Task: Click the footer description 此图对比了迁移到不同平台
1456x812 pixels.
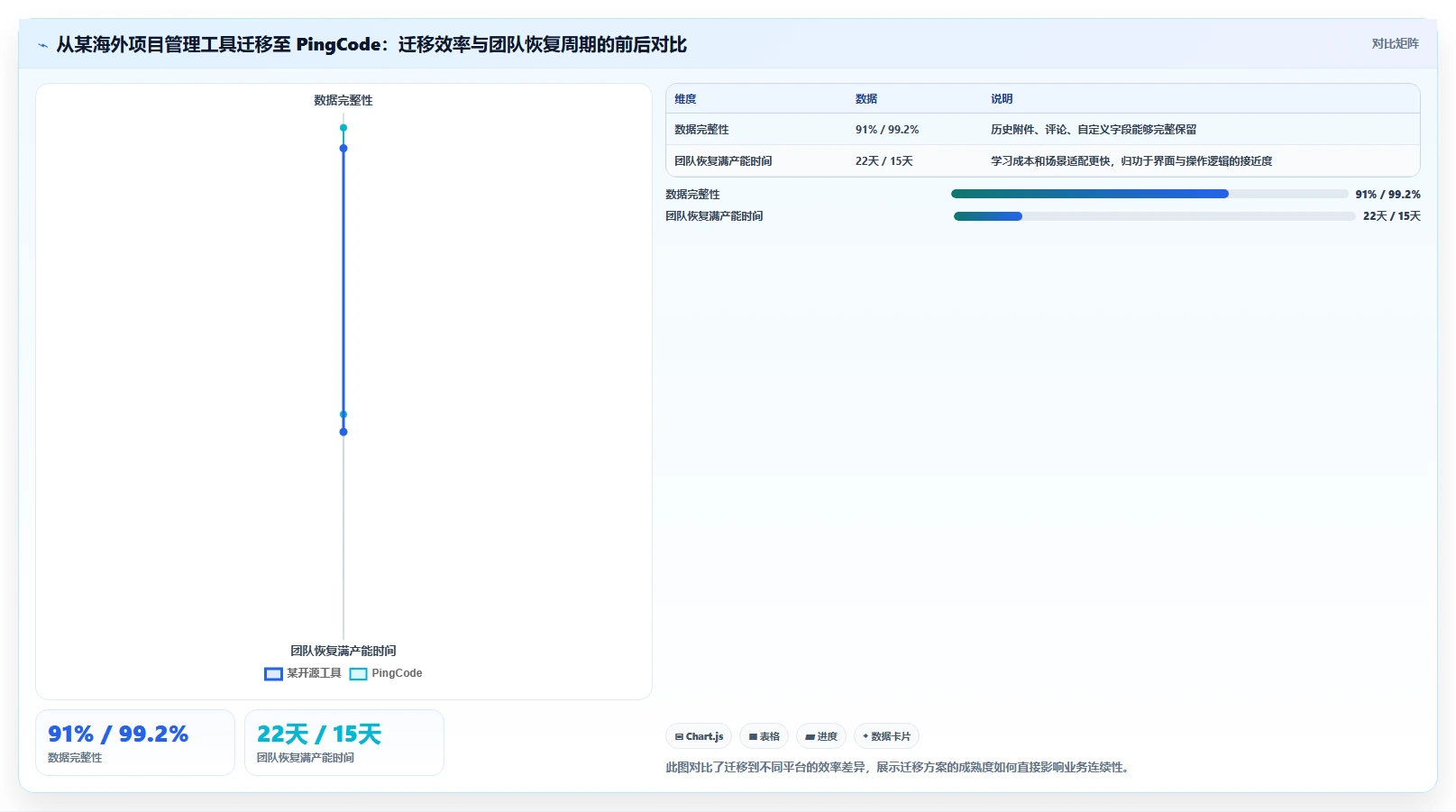Action: [899, 768]
